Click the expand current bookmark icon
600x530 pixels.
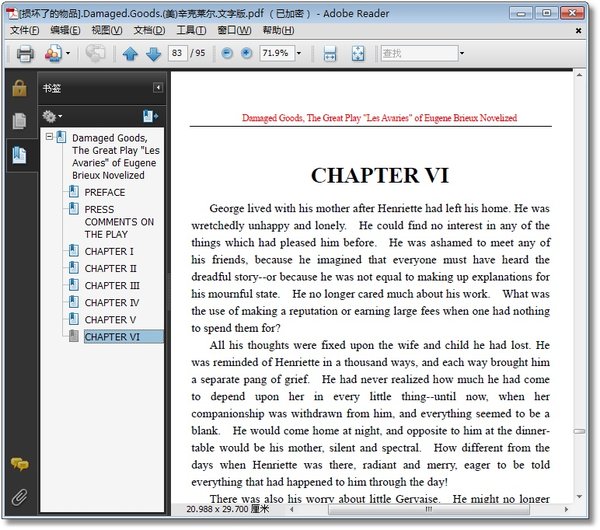150,116
